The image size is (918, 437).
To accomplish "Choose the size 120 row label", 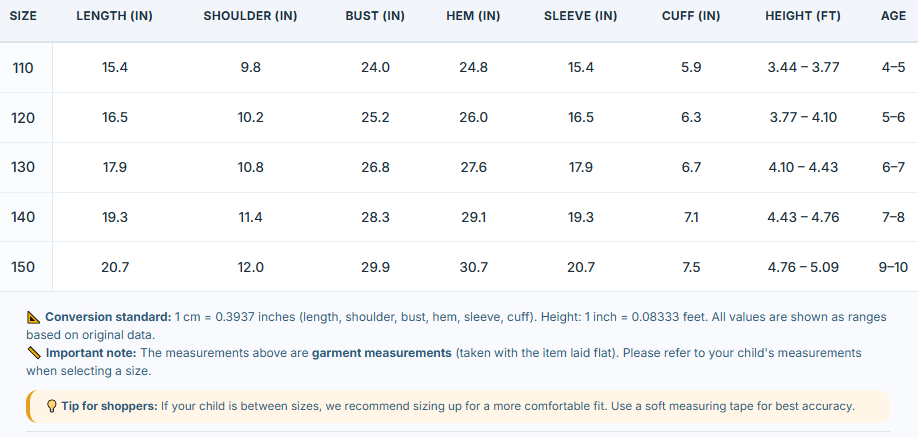I will [23, 118].
